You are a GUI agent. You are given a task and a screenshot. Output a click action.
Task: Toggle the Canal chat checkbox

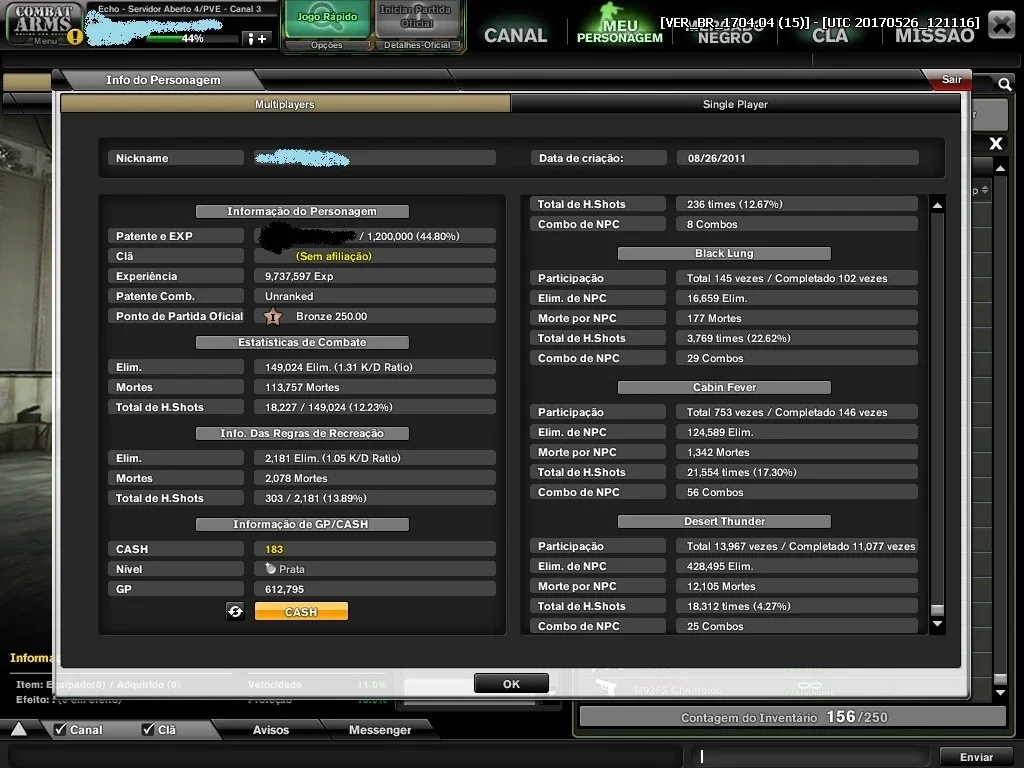60,729
